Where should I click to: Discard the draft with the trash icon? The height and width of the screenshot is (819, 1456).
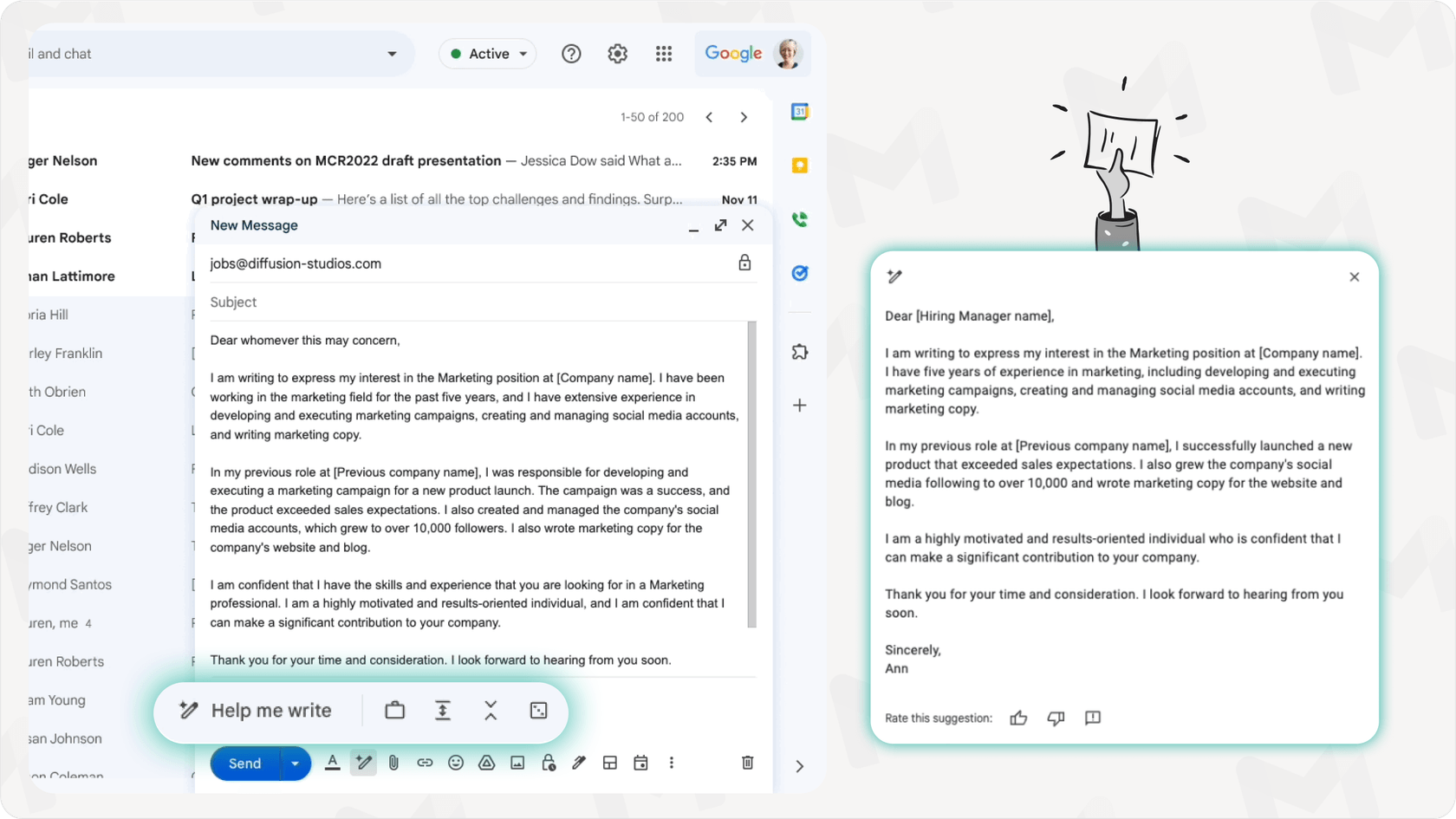pyautogui.click(x=747, y=763)
